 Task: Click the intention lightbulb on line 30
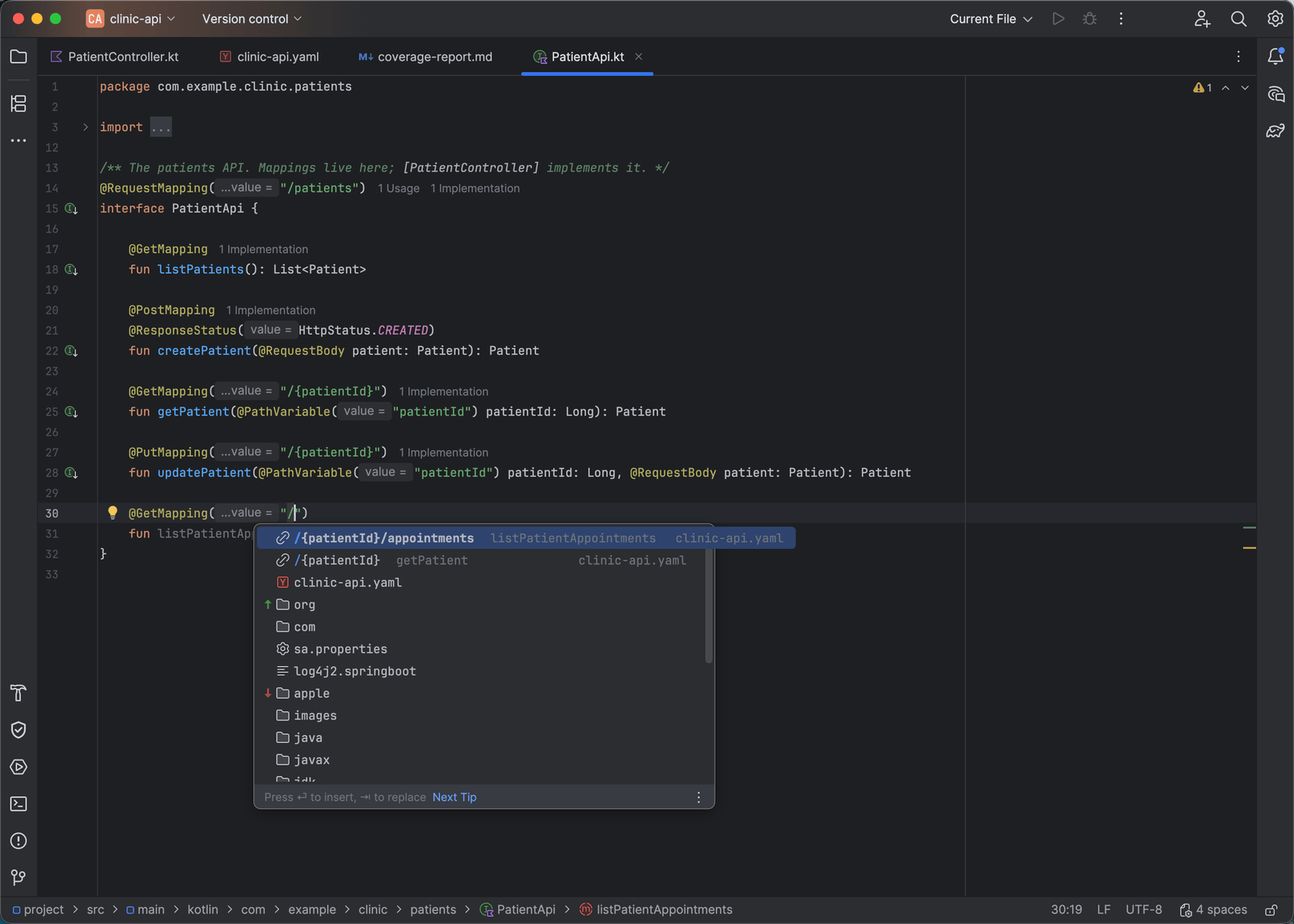click(x=112, y=513)
